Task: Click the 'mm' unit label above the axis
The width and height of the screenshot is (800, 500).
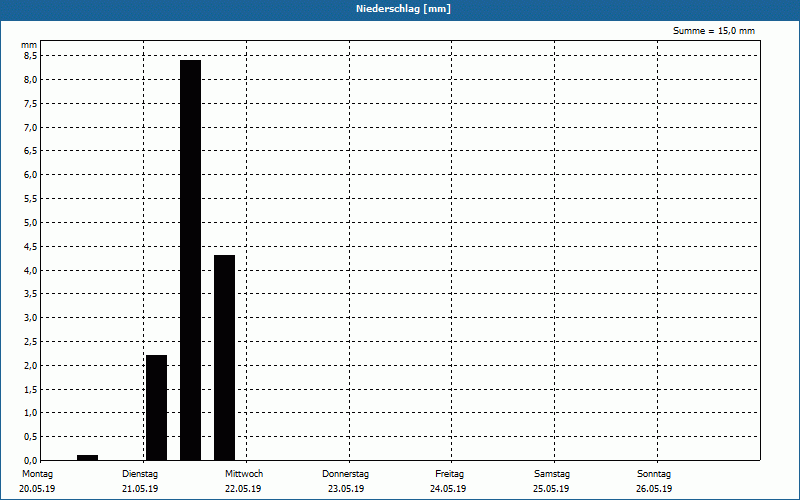Action: click(29, 45)
